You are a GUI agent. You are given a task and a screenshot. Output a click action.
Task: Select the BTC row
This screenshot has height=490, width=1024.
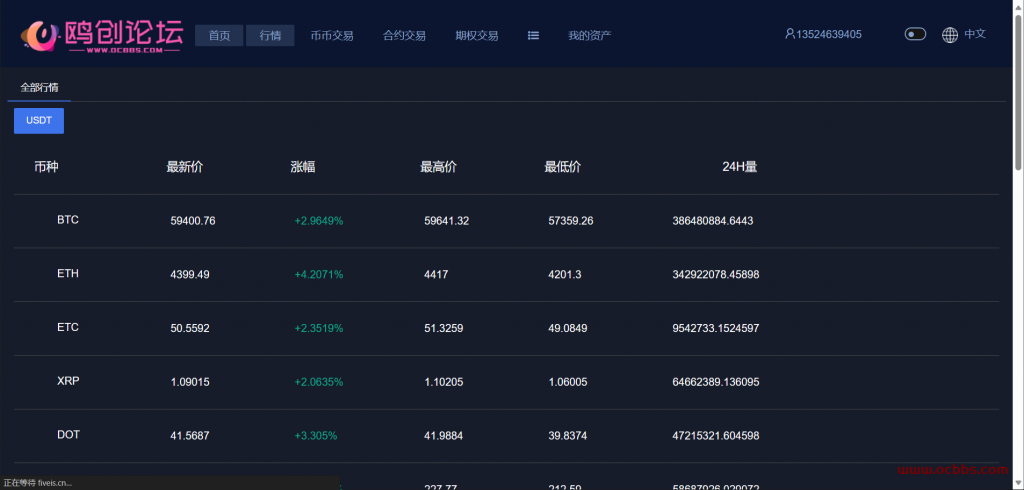[x=506, y=221]
